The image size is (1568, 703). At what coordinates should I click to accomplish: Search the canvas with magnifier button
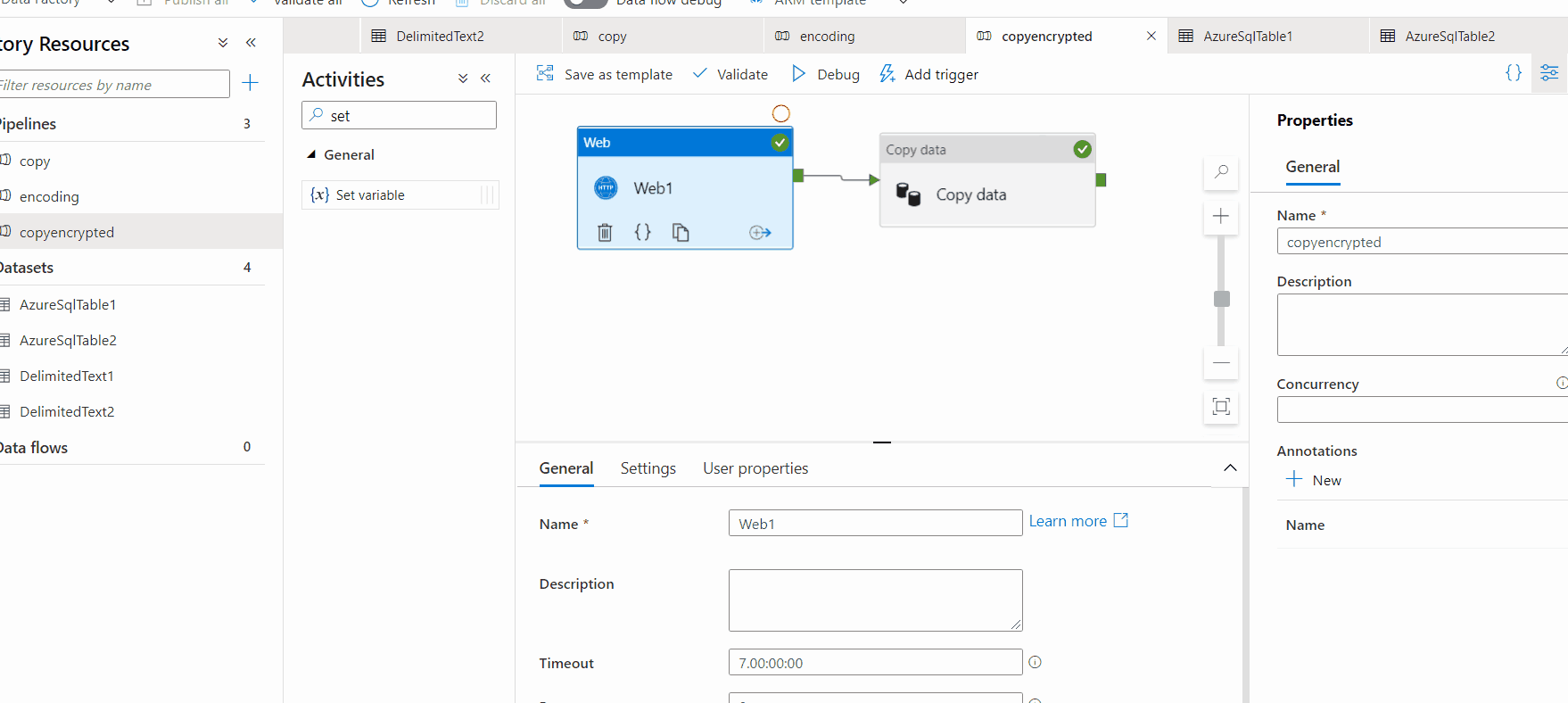[x=1221, y=171]
